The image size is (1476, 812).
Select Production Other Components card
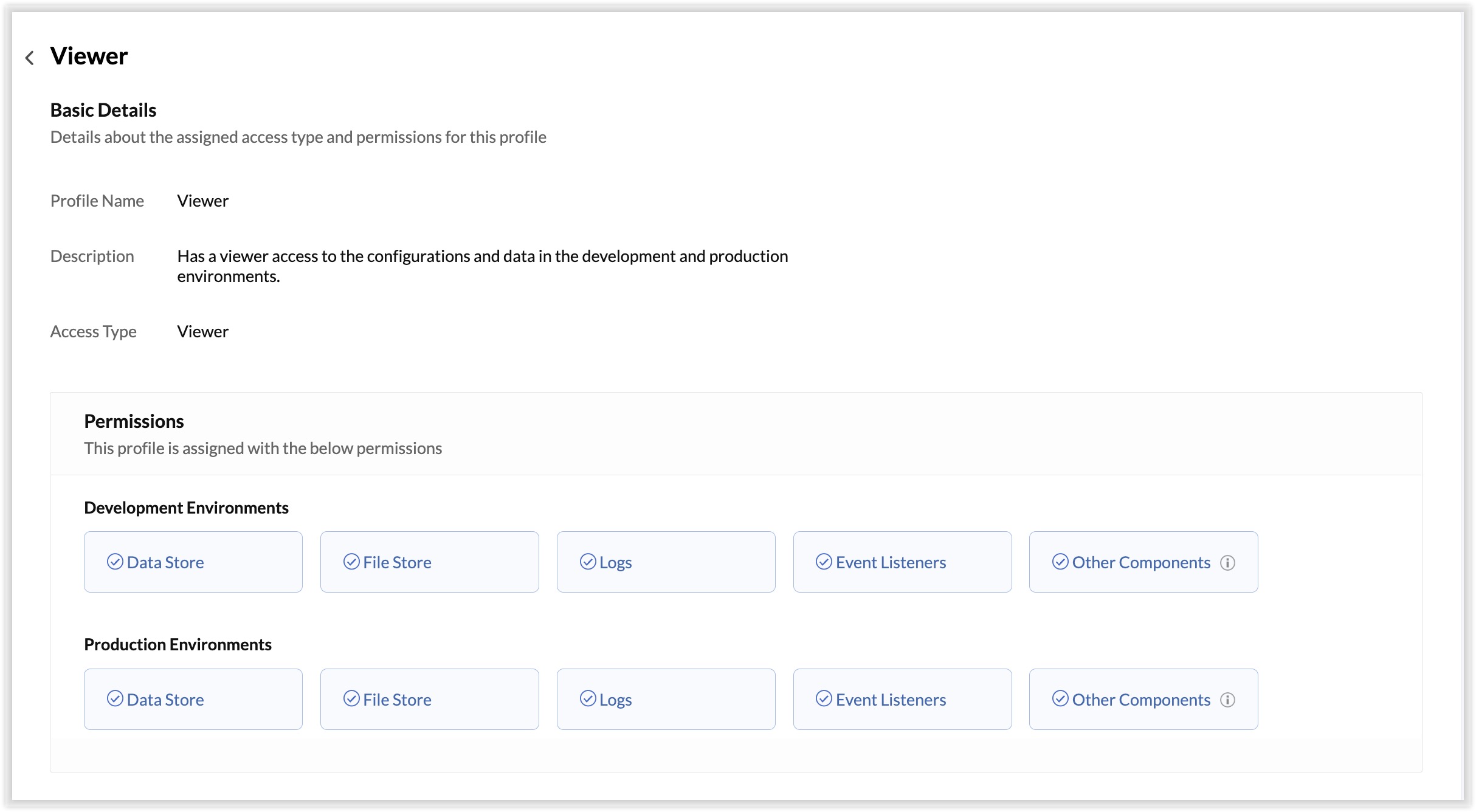point(1143,700)
